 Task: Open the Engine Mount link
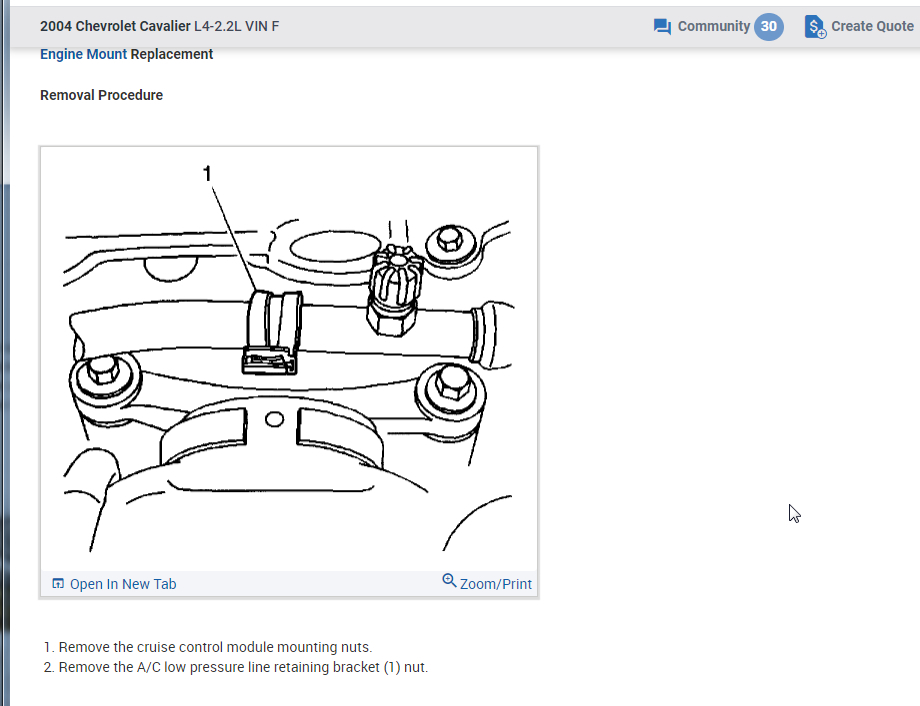pos(83,54)
